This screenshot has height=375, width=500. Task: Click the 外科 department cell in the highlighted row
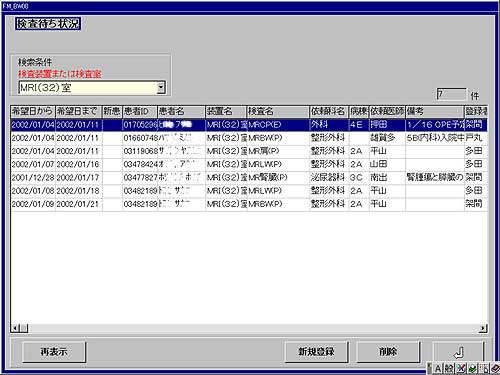pyautogui.click(x=329, y=125)
